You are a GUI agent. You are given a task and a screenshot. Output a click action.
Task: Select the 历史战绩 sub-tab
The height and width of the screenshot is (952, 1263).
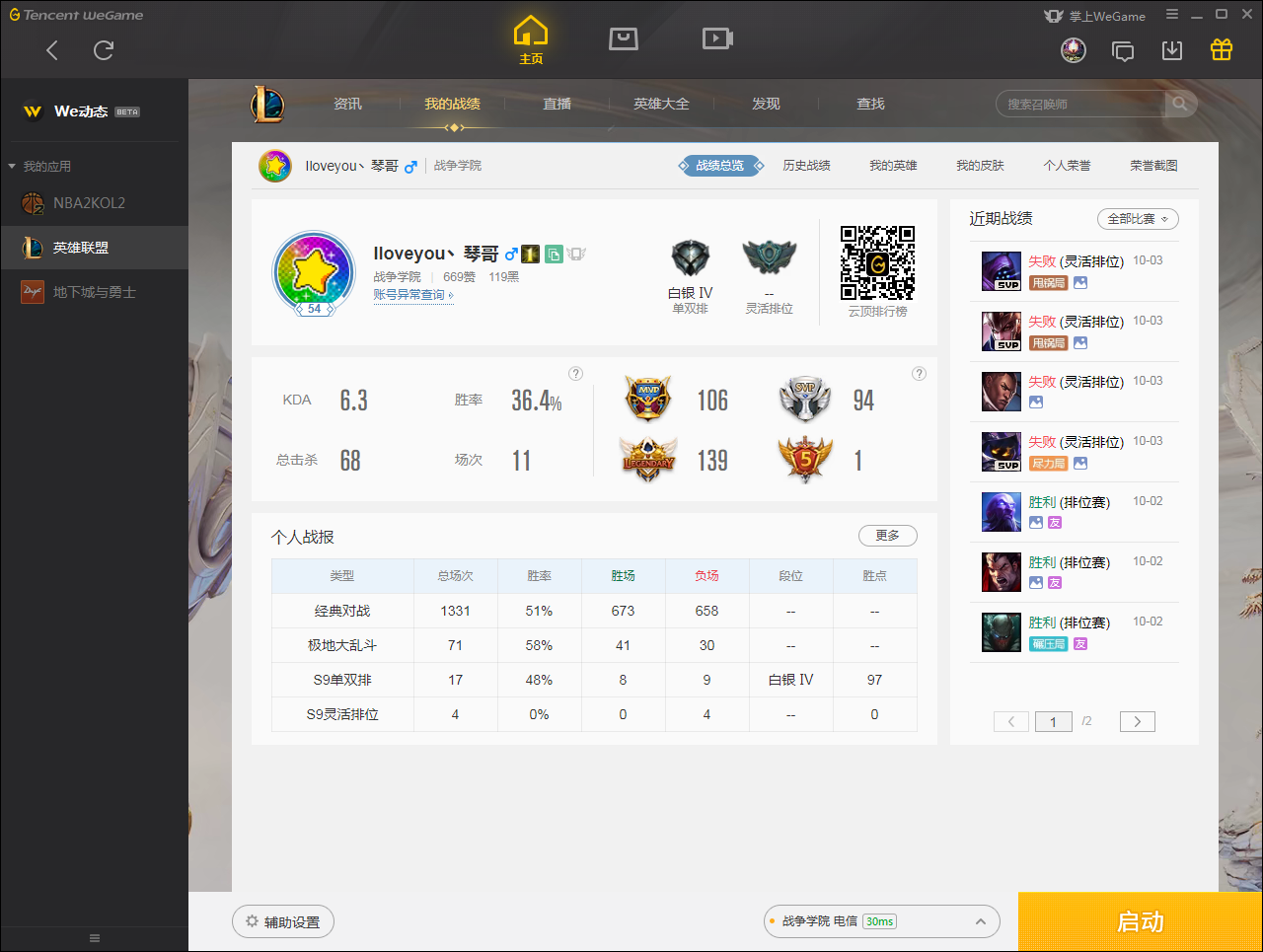tap(806, 166)
